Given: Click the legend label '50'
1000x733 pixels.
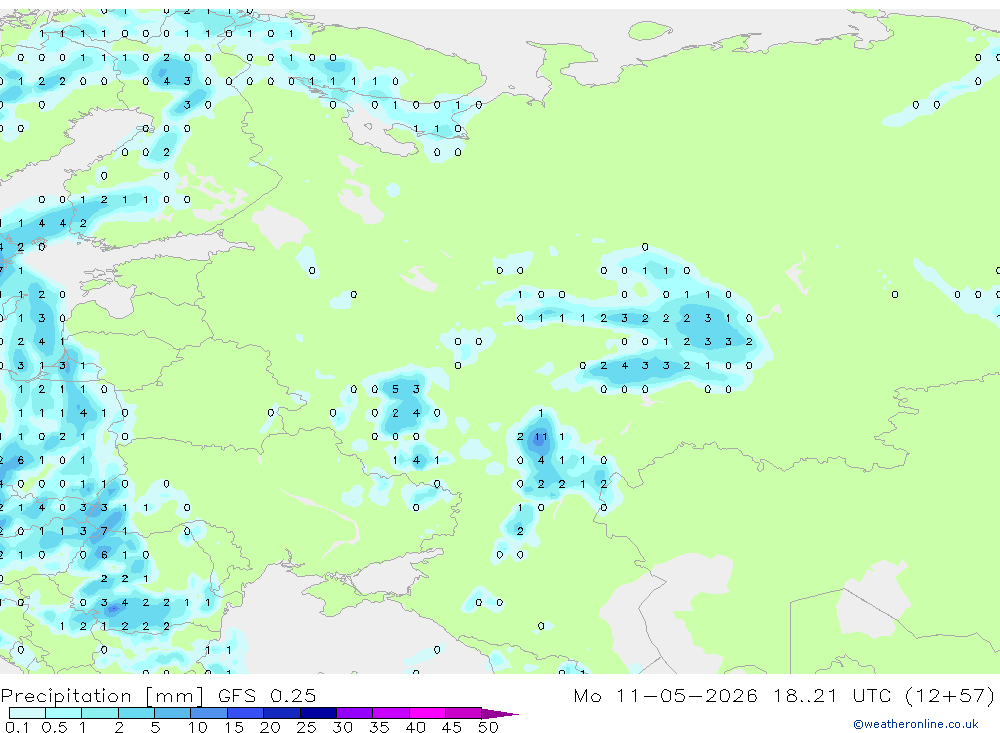Looking at the screenshot, I should point(488,727).
